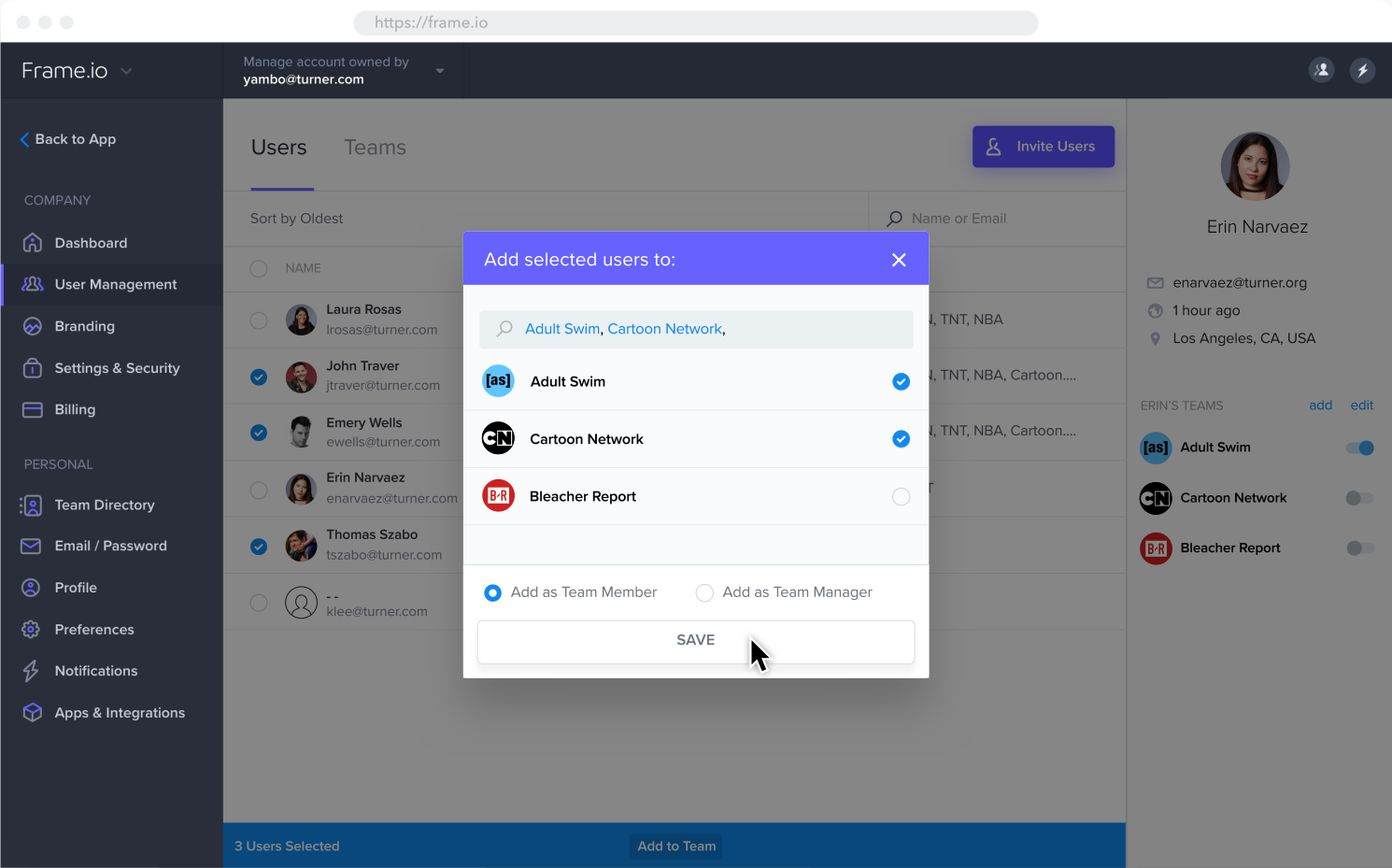
Task: Turn off Erin's Adult Swim team toggle
Action: (x=1360, y=448)
